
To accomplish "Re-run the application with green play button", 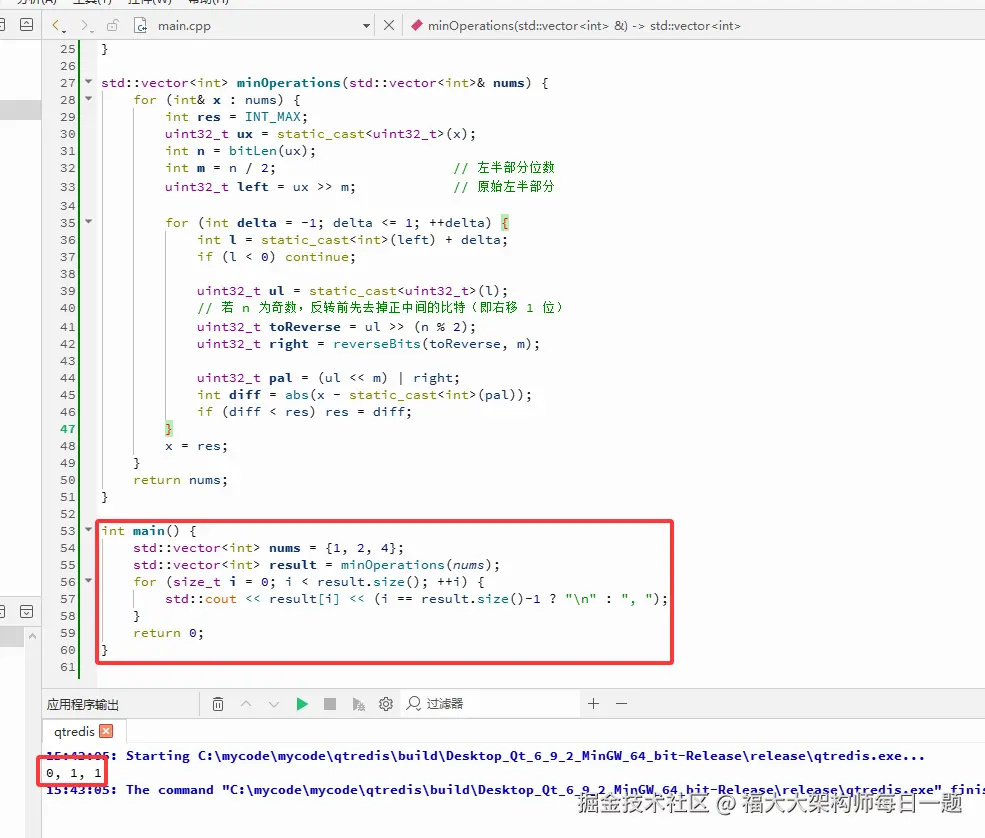I will [302, 704].
